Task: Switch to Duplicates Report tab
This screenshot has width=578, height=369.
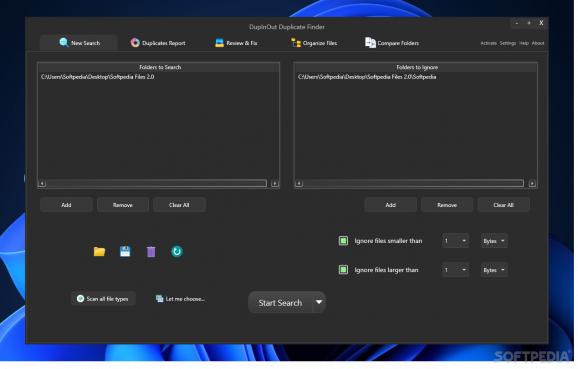Action: (x=158, y=43)
